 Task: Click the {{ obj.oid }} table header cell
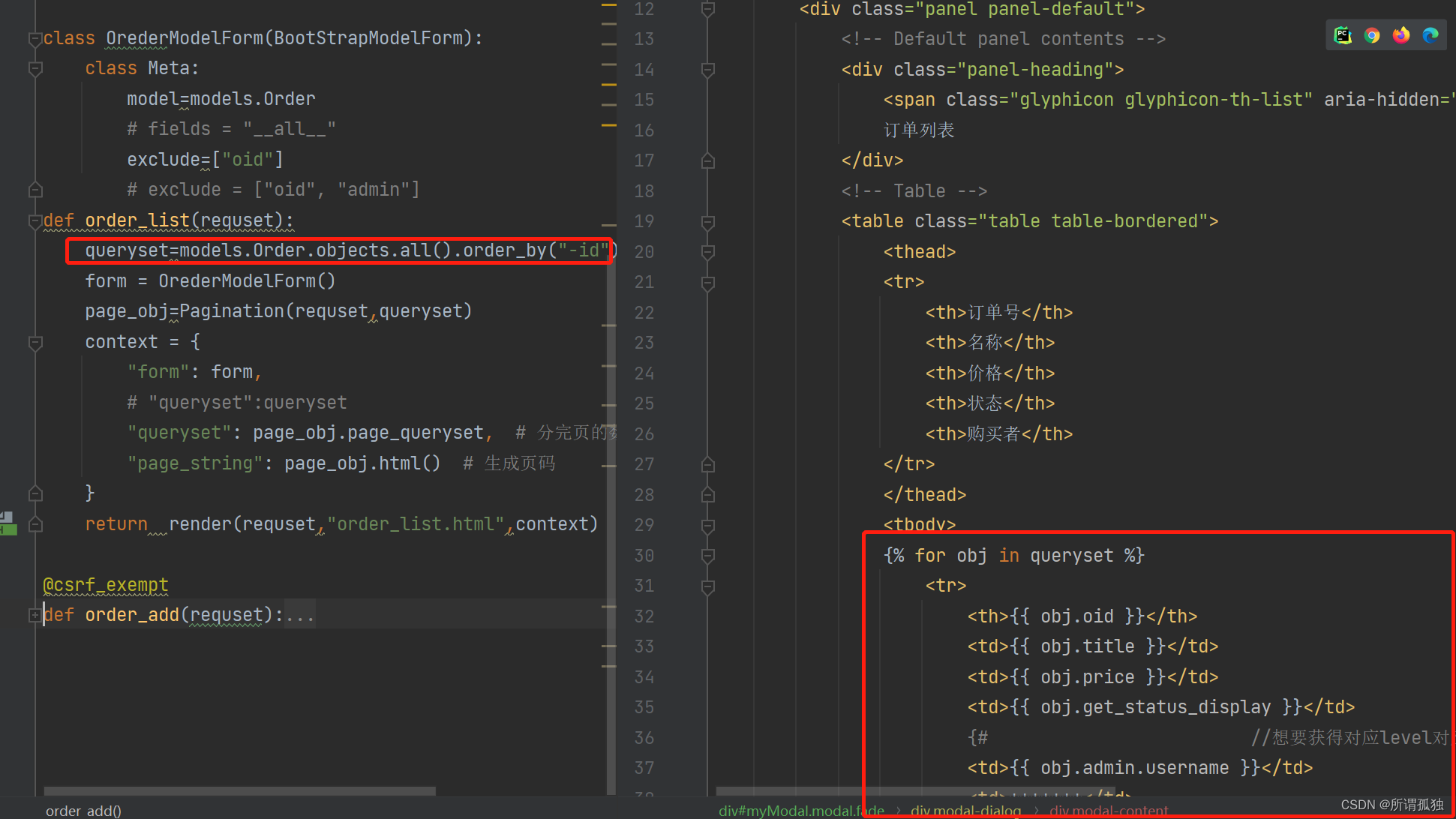[x=1082, y=616]
